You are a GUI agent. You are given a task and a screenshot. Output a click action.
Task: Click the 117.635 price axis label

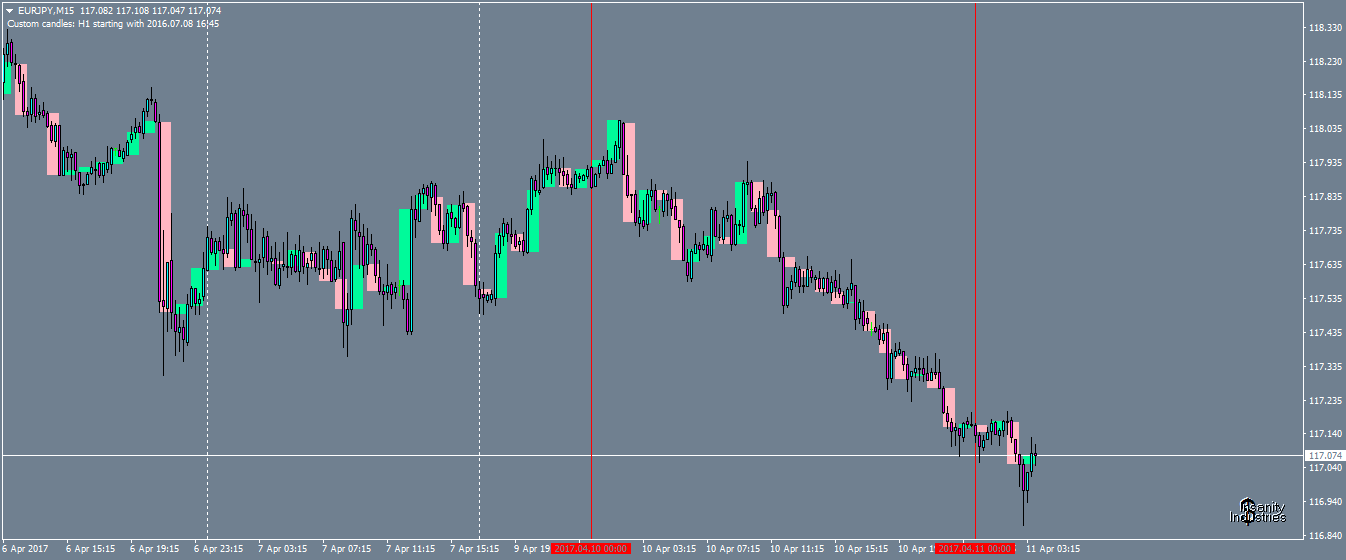[1325, 265]
